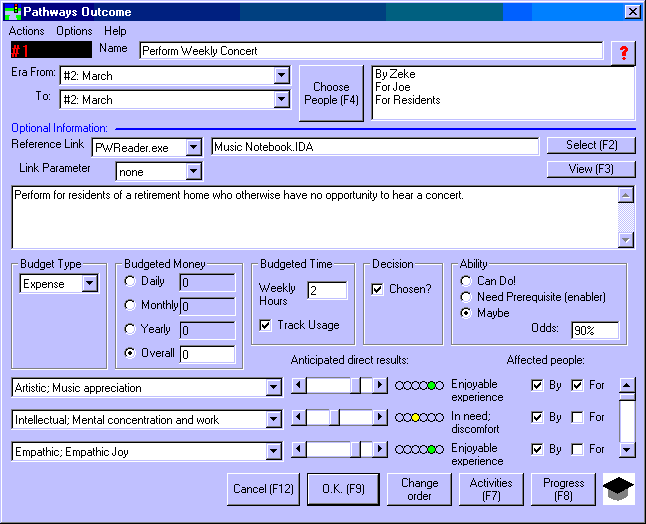Screen dimensions: 646x524
Task: Click description text box scroll down arrow
Action: (x=626, y=240)
